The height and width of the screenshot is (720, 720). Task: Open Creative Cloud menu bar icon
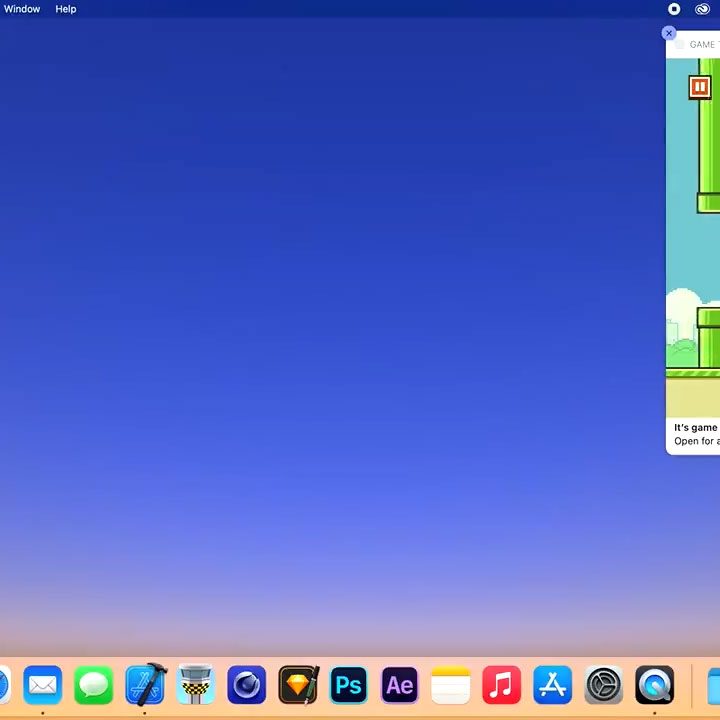(x=702, y=9)
